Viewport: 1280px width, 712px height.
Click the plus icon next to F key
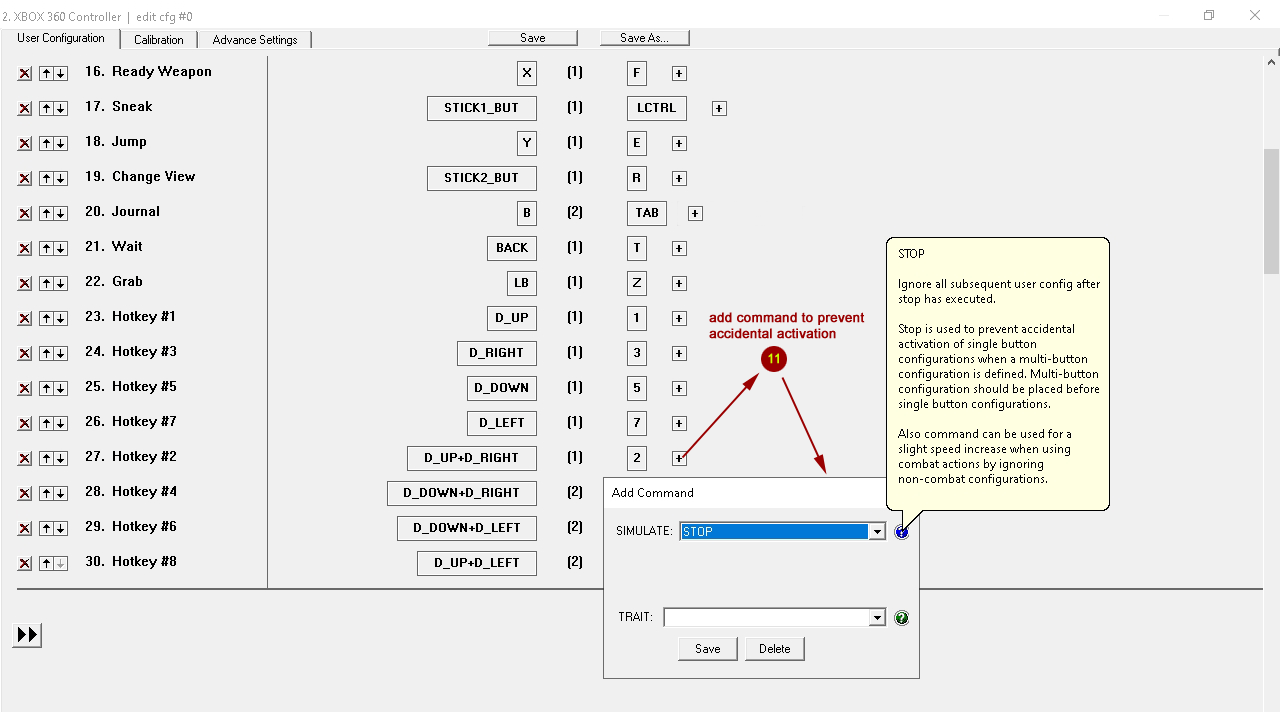tap(679, 74)
